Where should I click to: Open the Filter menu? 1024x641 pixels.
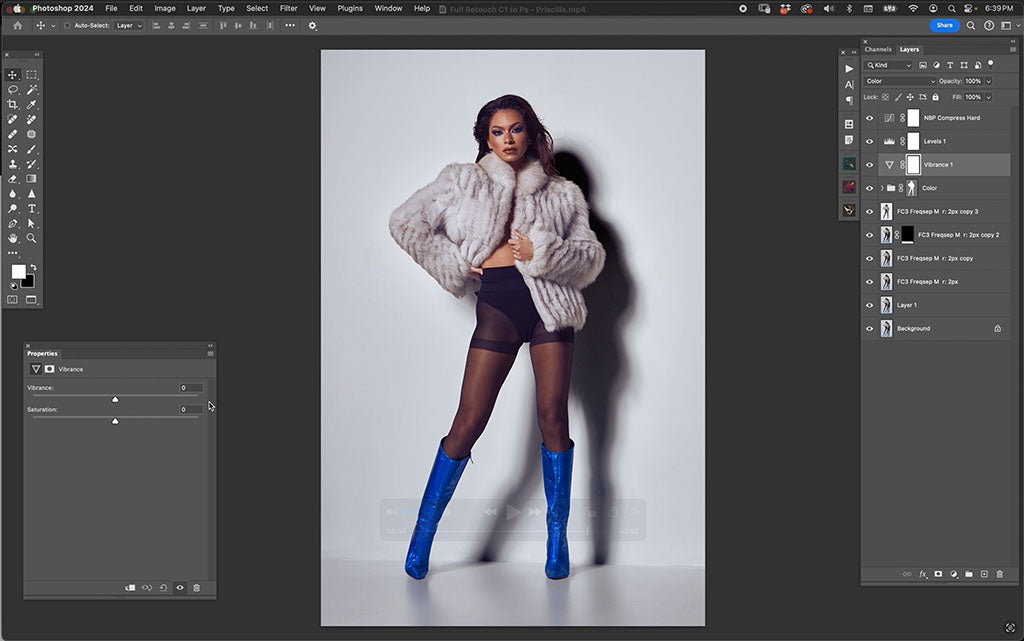288,7
